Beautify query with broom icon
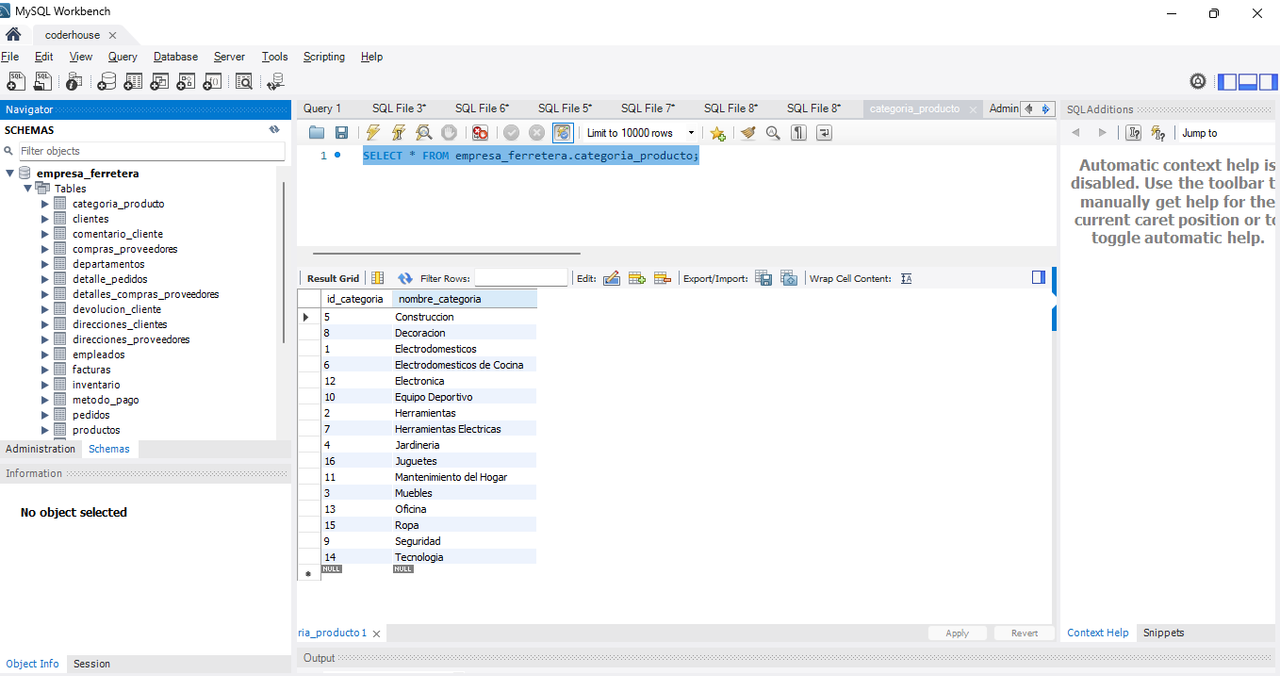This screenshot has width=1280, height=676. 748,132
